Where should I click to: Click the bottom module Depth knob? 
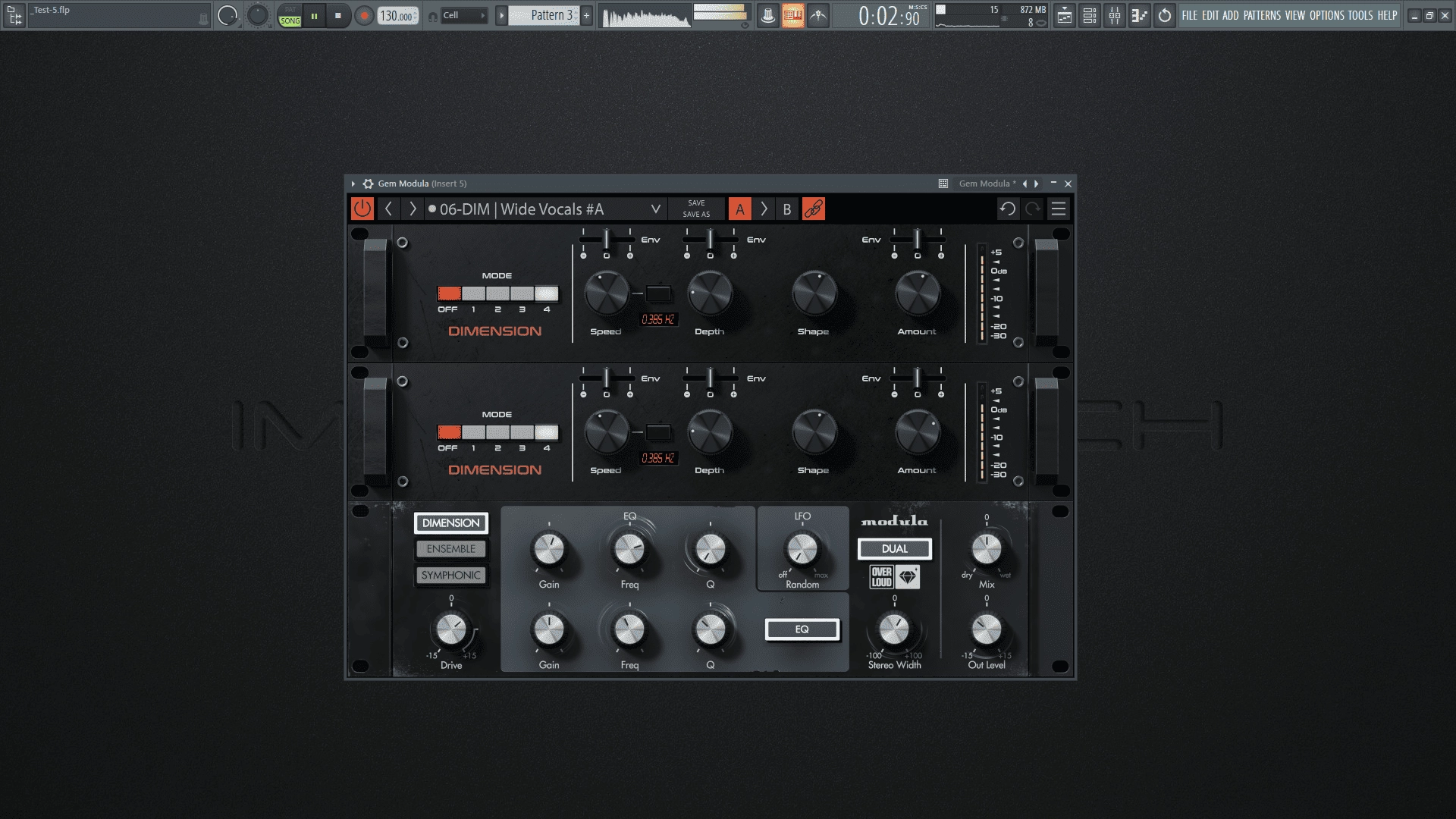point(710,432)
